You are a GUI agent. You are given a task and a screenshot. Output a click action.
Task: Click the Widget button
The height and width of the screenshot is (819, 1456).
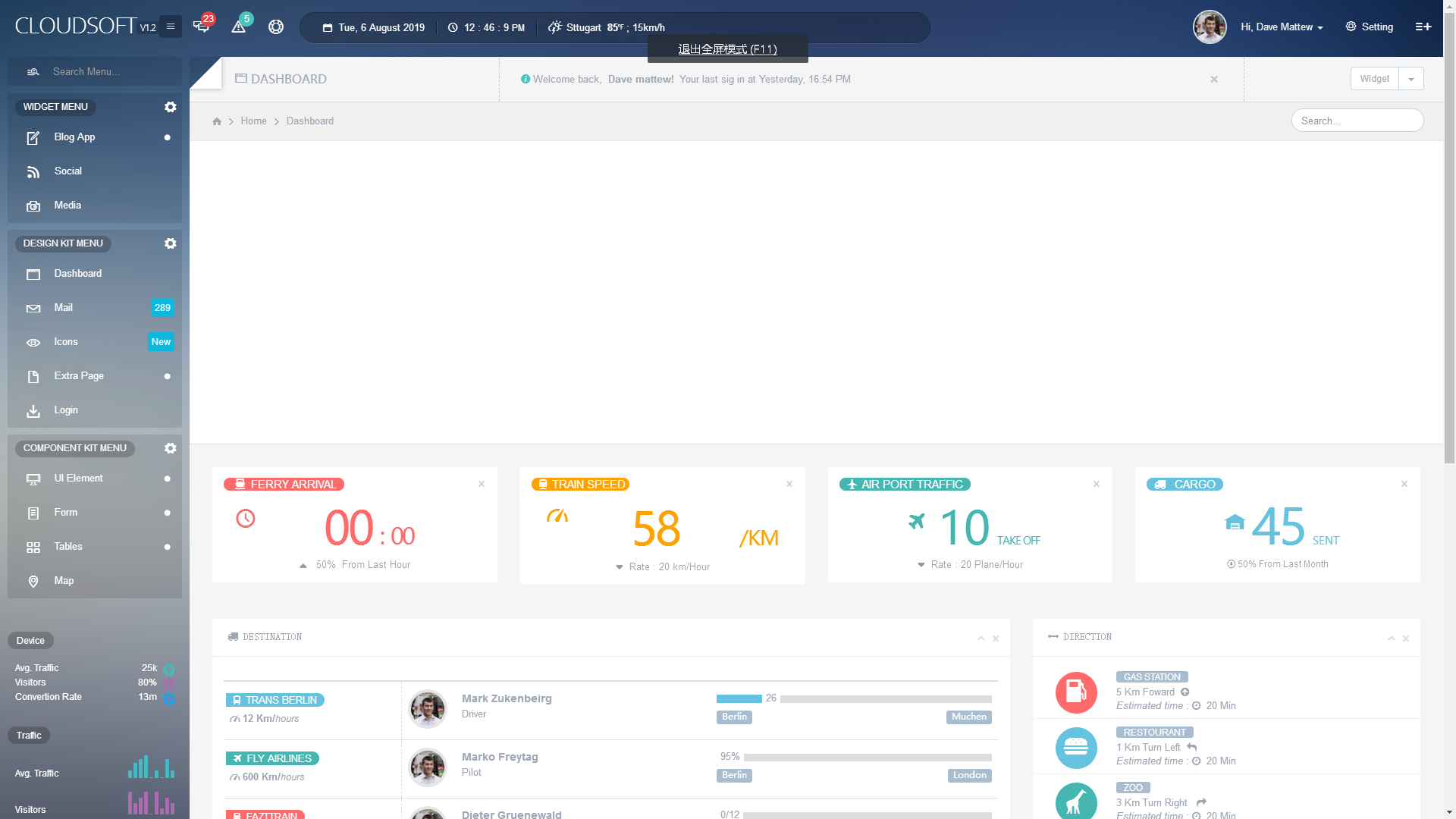point(1374,79)
